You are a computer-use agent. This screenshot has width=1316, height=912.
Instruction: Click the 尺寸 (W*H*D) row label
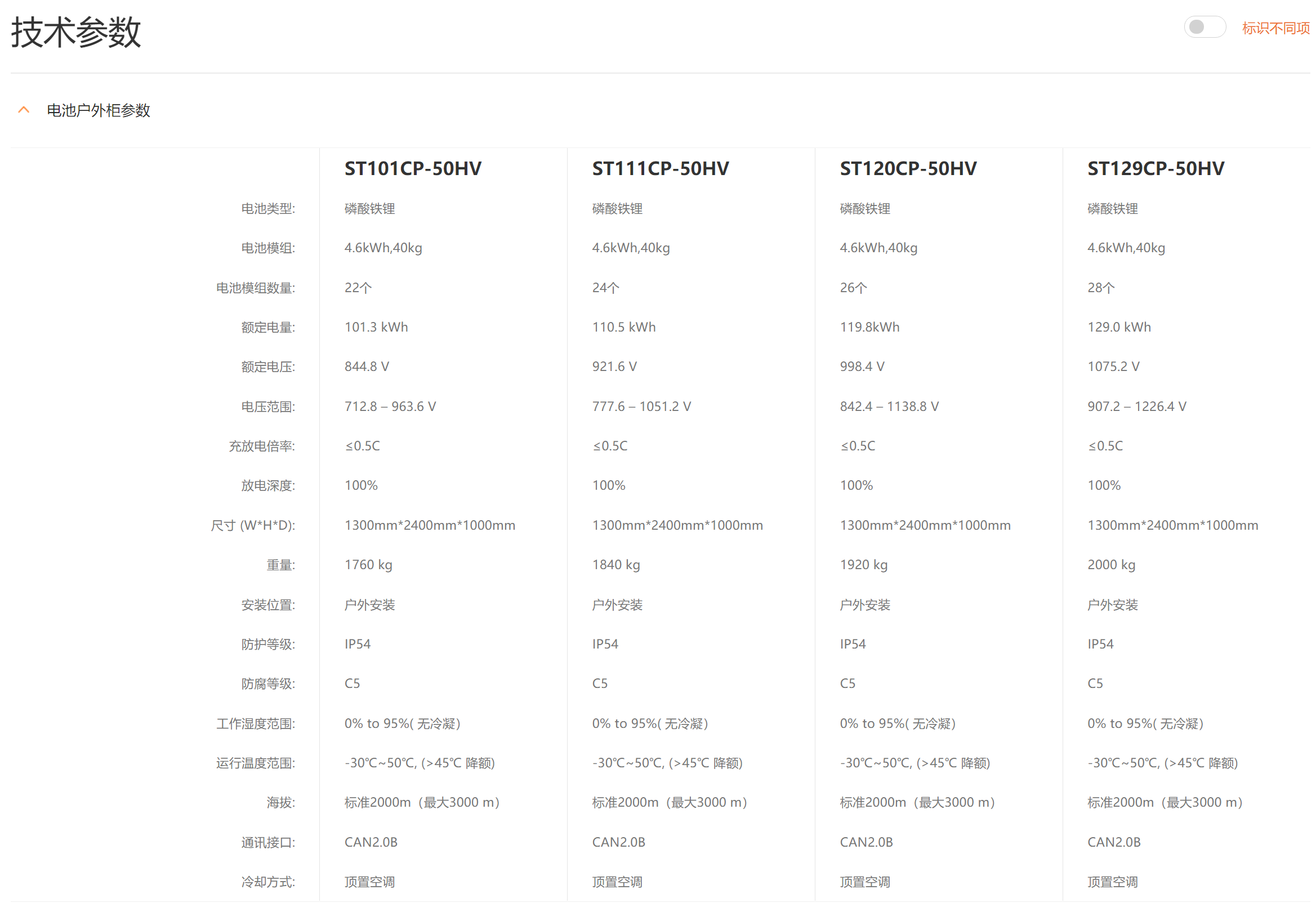(x=253, y=525)
